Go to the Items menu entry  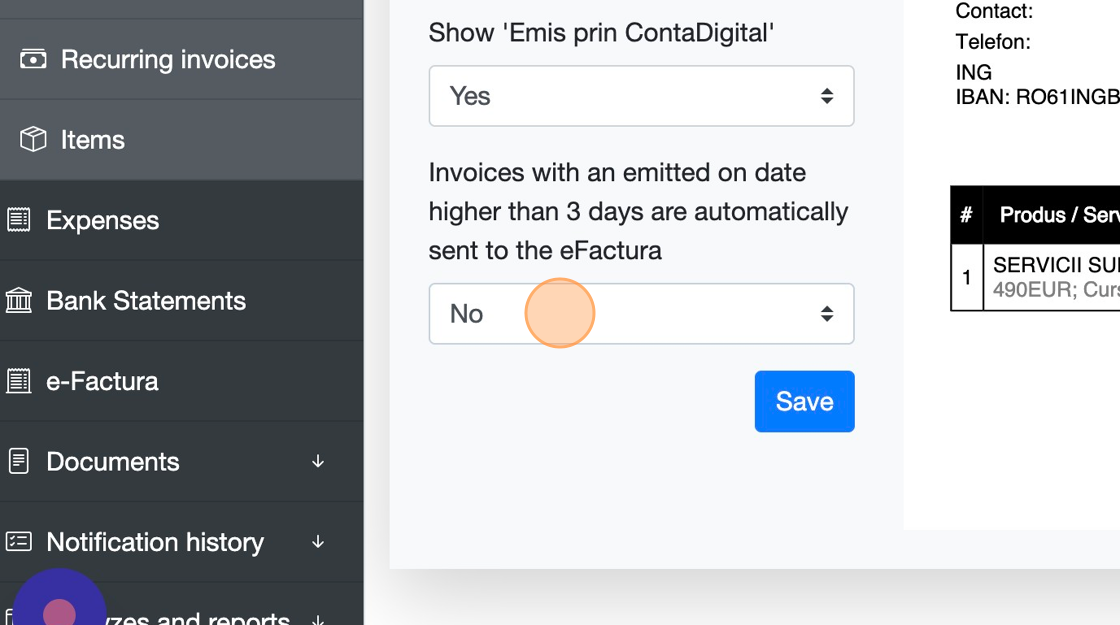(x=93, y=140)
